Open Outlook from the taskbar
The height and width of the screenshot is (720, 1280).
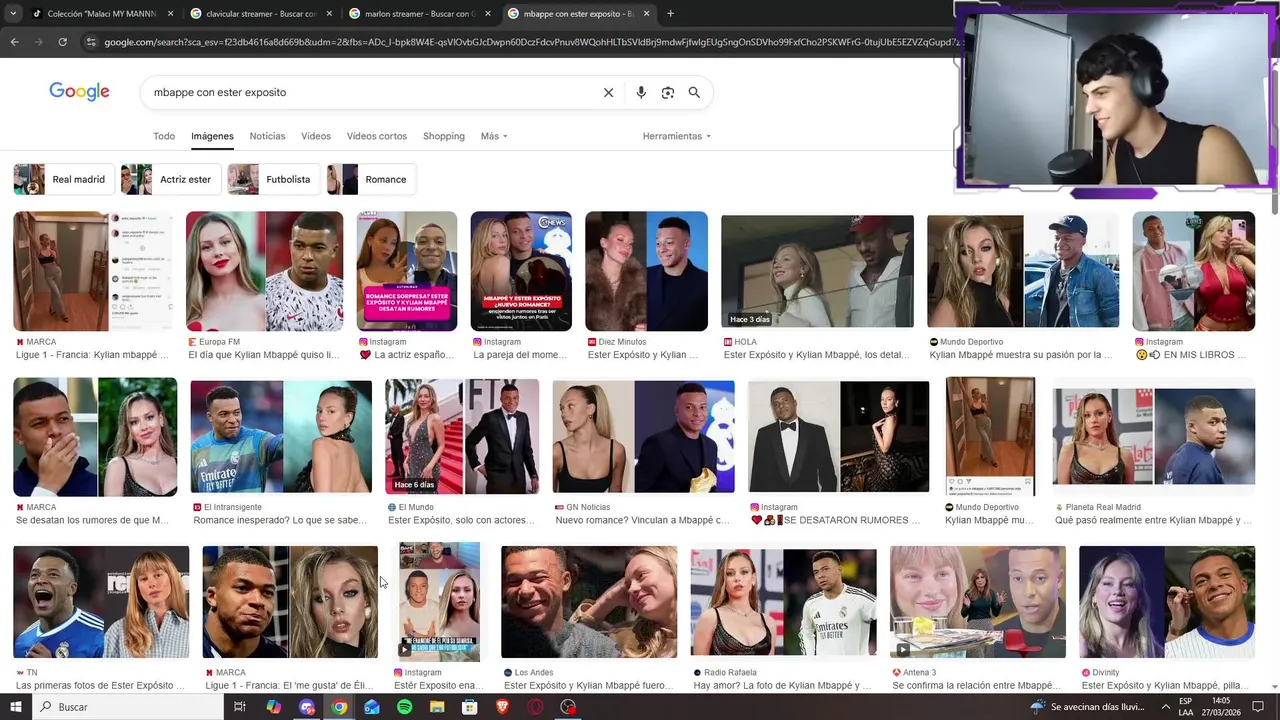371,707
